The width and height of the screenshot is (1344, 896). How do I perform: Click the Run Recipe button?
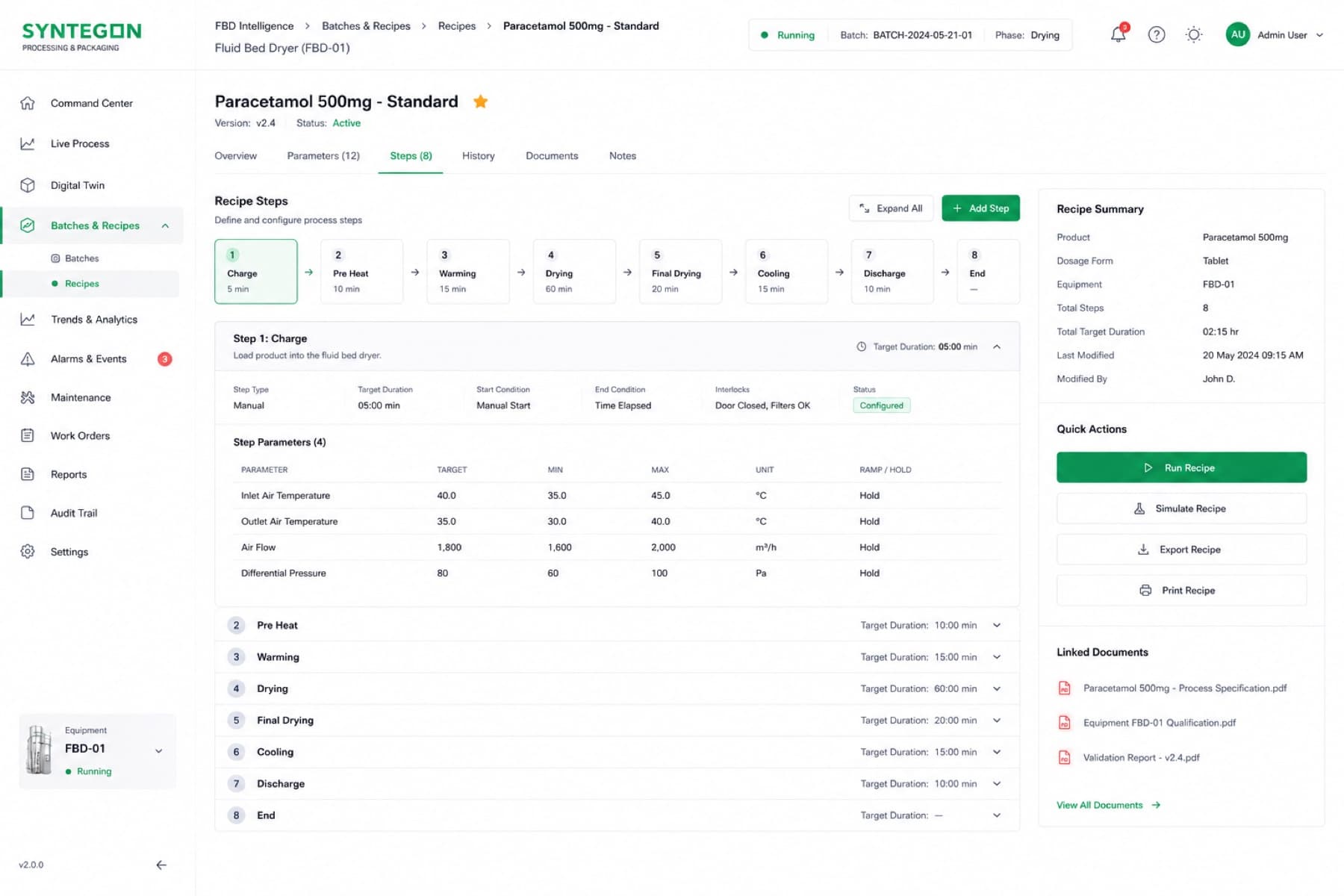(x=1181, y=467)
